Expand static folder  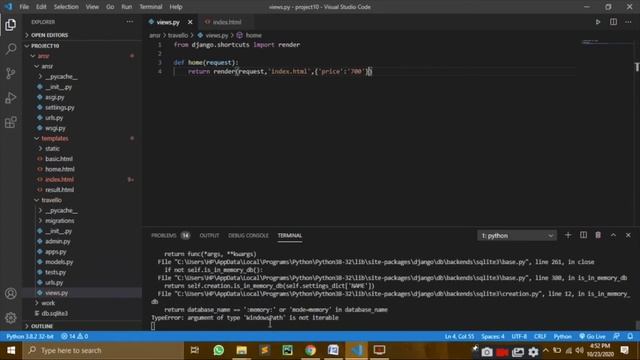(x=52, y=149)
